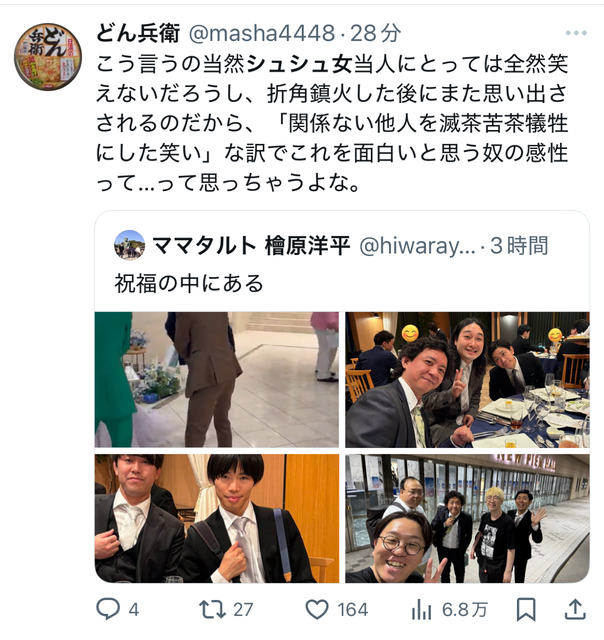Open the quoted user's small avatar
Viewport: 604px width, 640px height.
click(129, 245)
